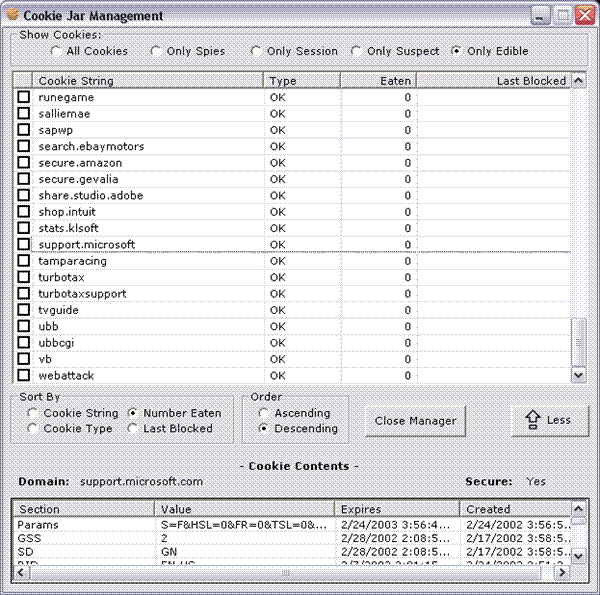
Task: Select the Params row in cookie contents
Action: (x=292, y=525)
